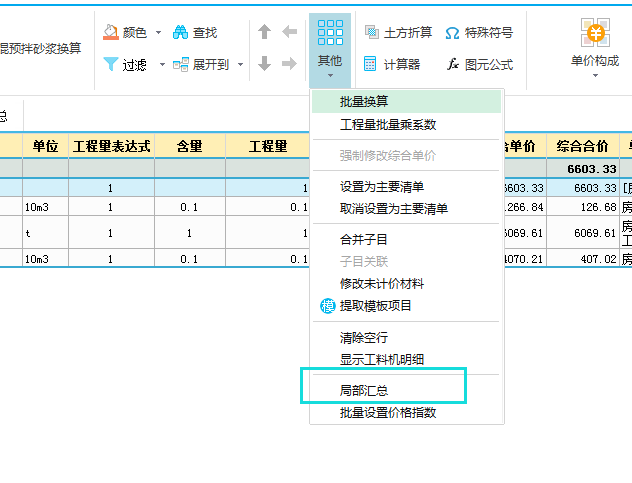Screen dimensions: 632x483
Task: Select 批量换算 menu entry
Action: [406, 102]
